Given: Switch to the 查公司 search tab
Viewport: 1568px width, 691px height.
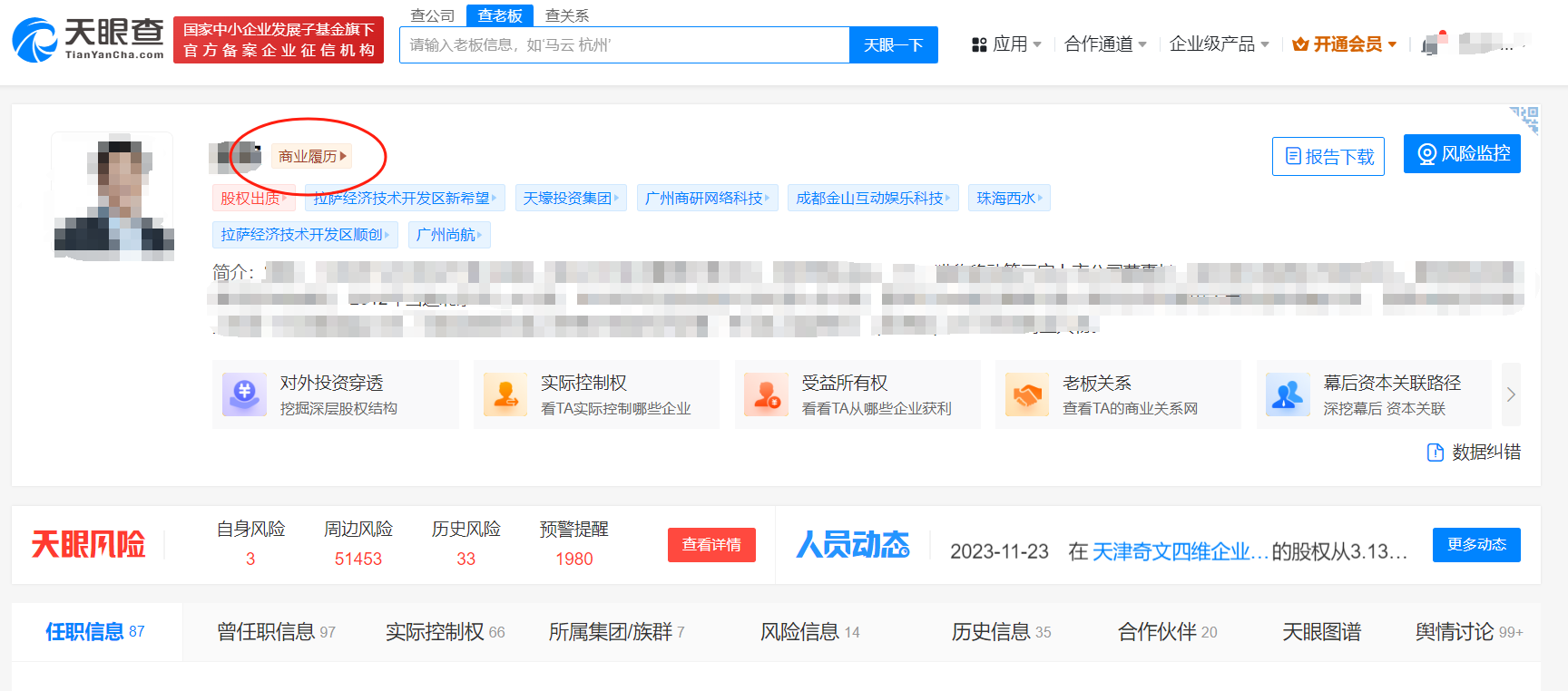Looking at the screenshot, I should [x=433, y=15].
